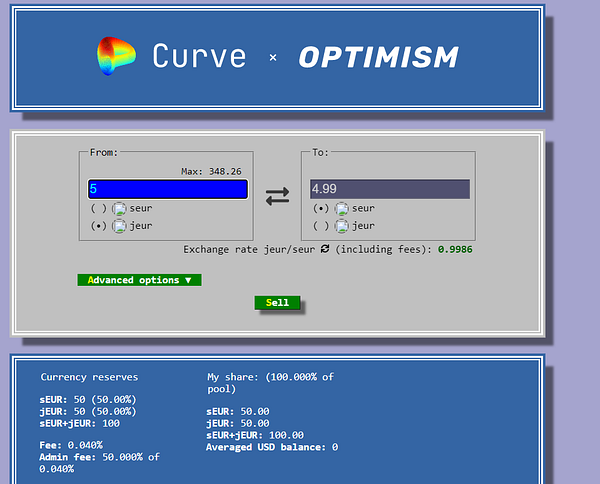The width and height of the screenshot is (600, 484).
Task: Refresh the exchange rate with the swap icon
Action: (x=325, y=249)
